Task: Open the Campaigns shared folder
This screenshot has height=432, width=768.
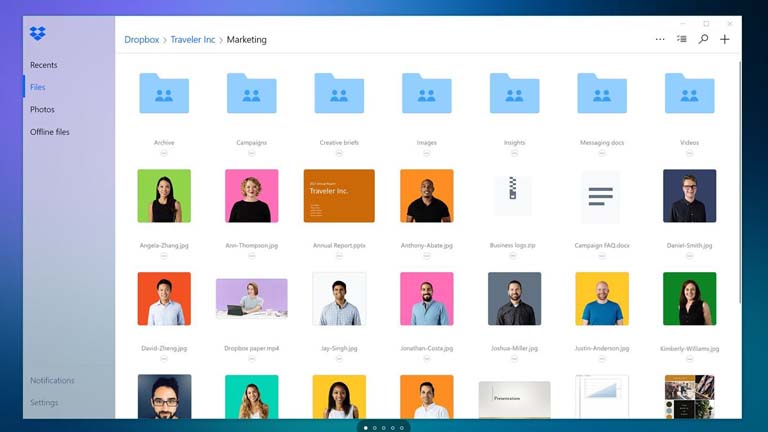Action: [x=251, y=93]
